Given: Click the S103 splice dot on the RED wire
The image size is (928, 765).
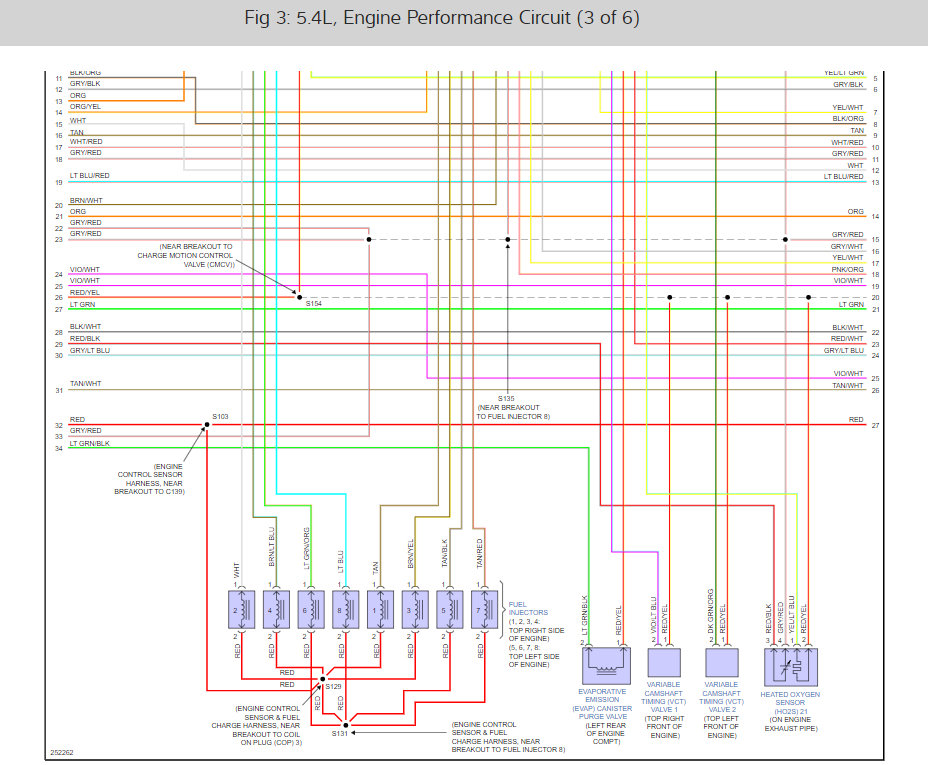Looking at the screenshot, I should coord(207,425).
